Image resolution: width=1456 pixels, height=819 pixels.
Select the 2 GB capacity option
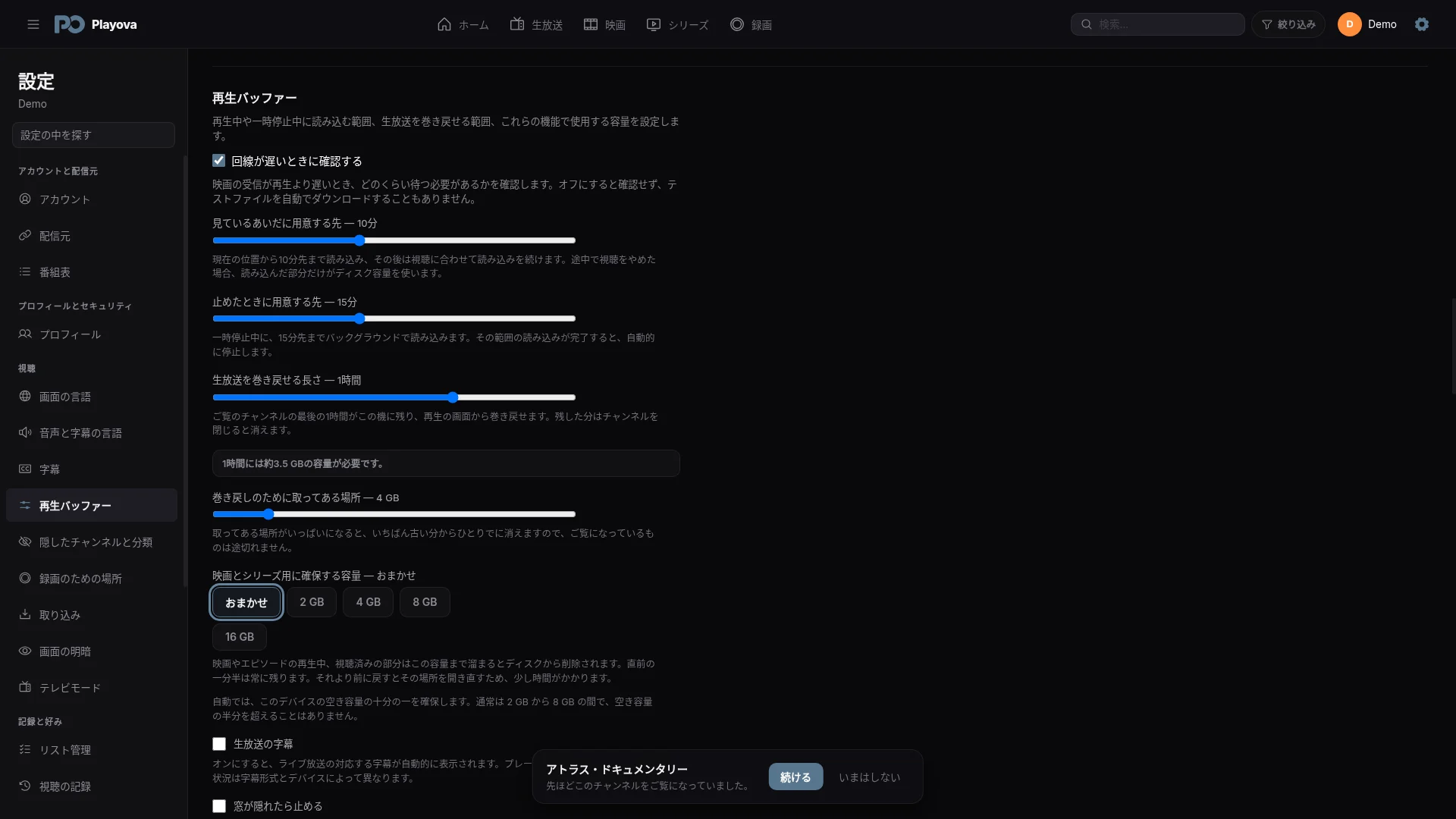coord(312,602)
